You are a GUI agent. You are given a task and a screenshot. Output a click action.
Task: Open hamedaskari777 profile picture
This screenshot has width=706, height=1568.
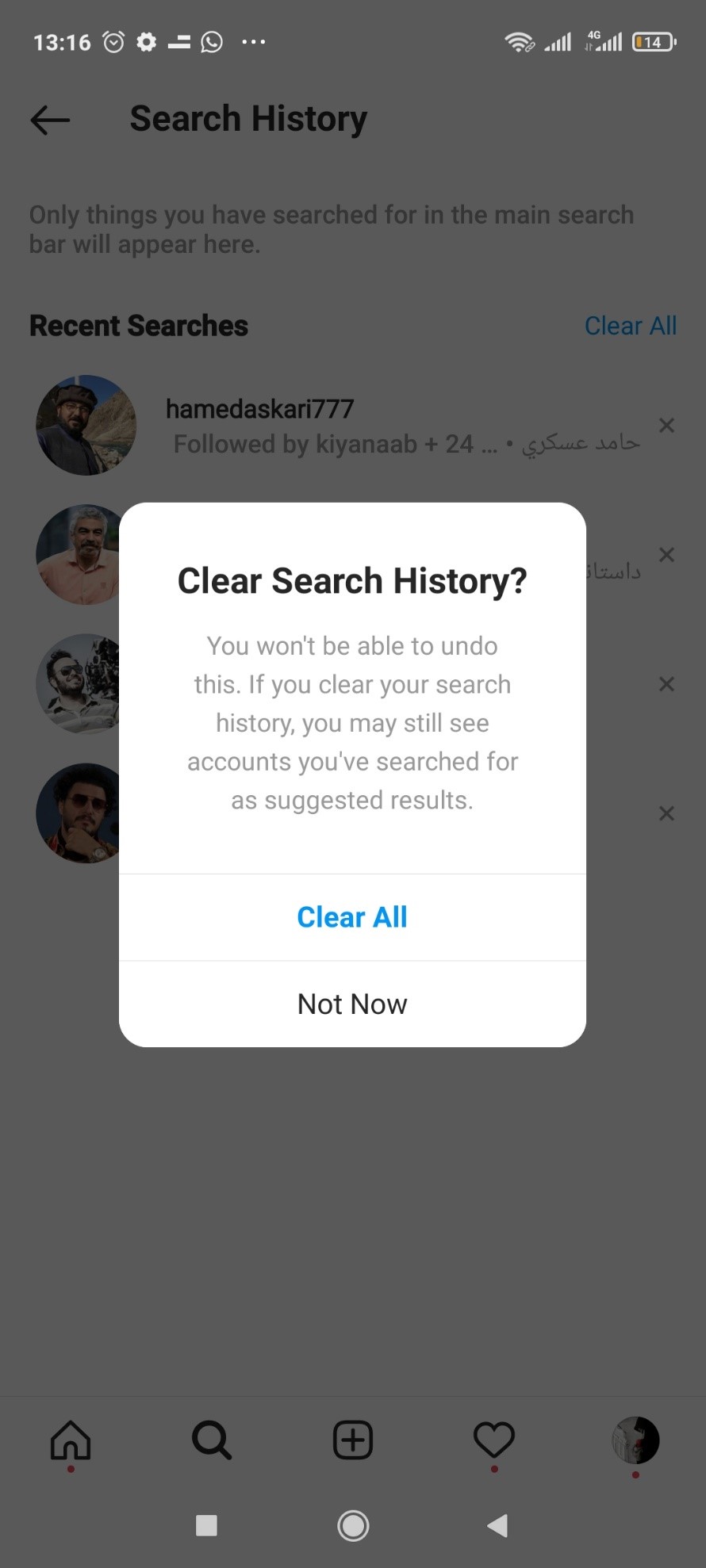click(86, 426)
